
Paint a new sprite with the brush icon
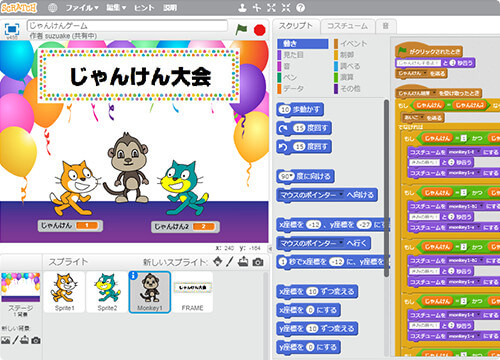pos(229,262)
